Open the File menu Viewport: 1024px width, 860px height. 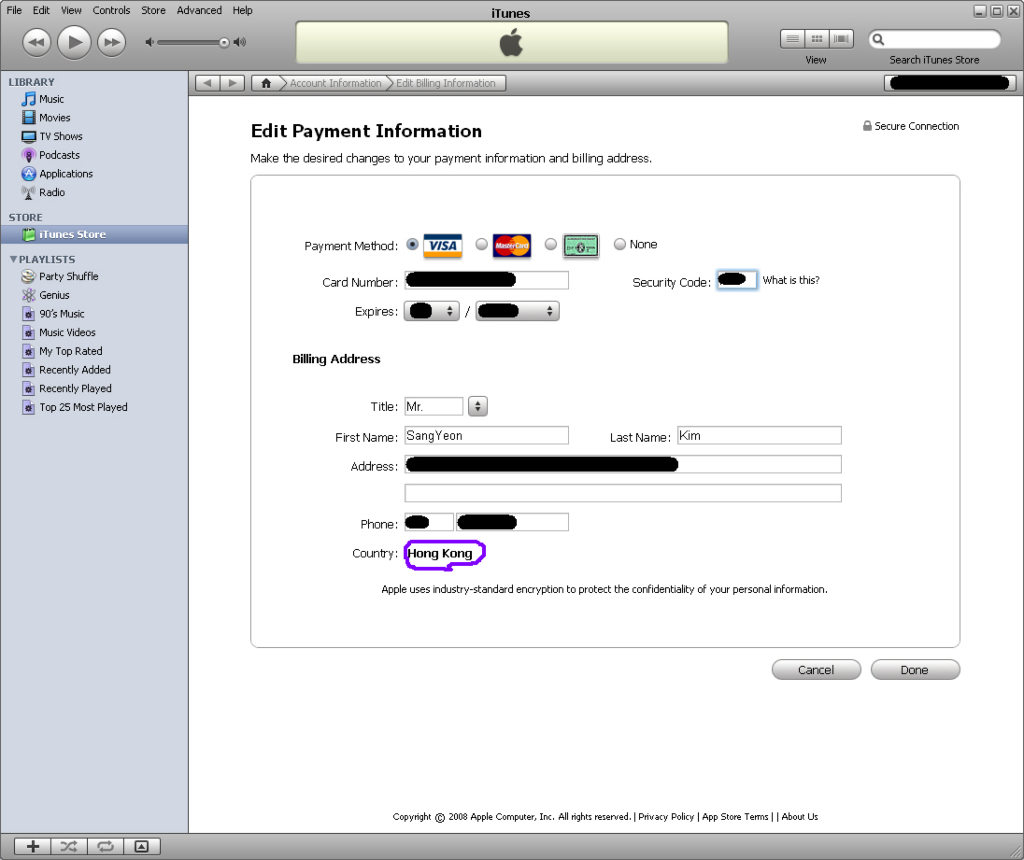click(14, 10)
